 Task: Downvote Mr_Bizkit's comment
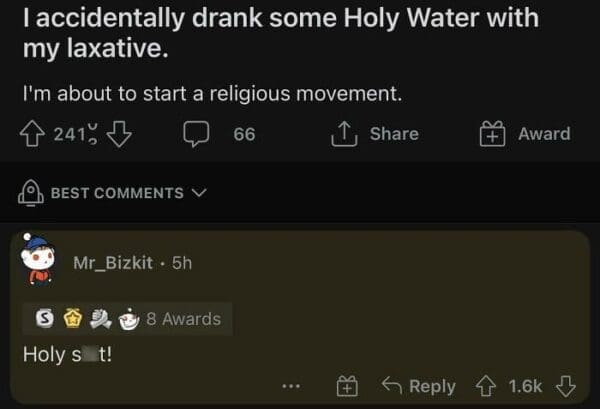click(x=566, y=386)
